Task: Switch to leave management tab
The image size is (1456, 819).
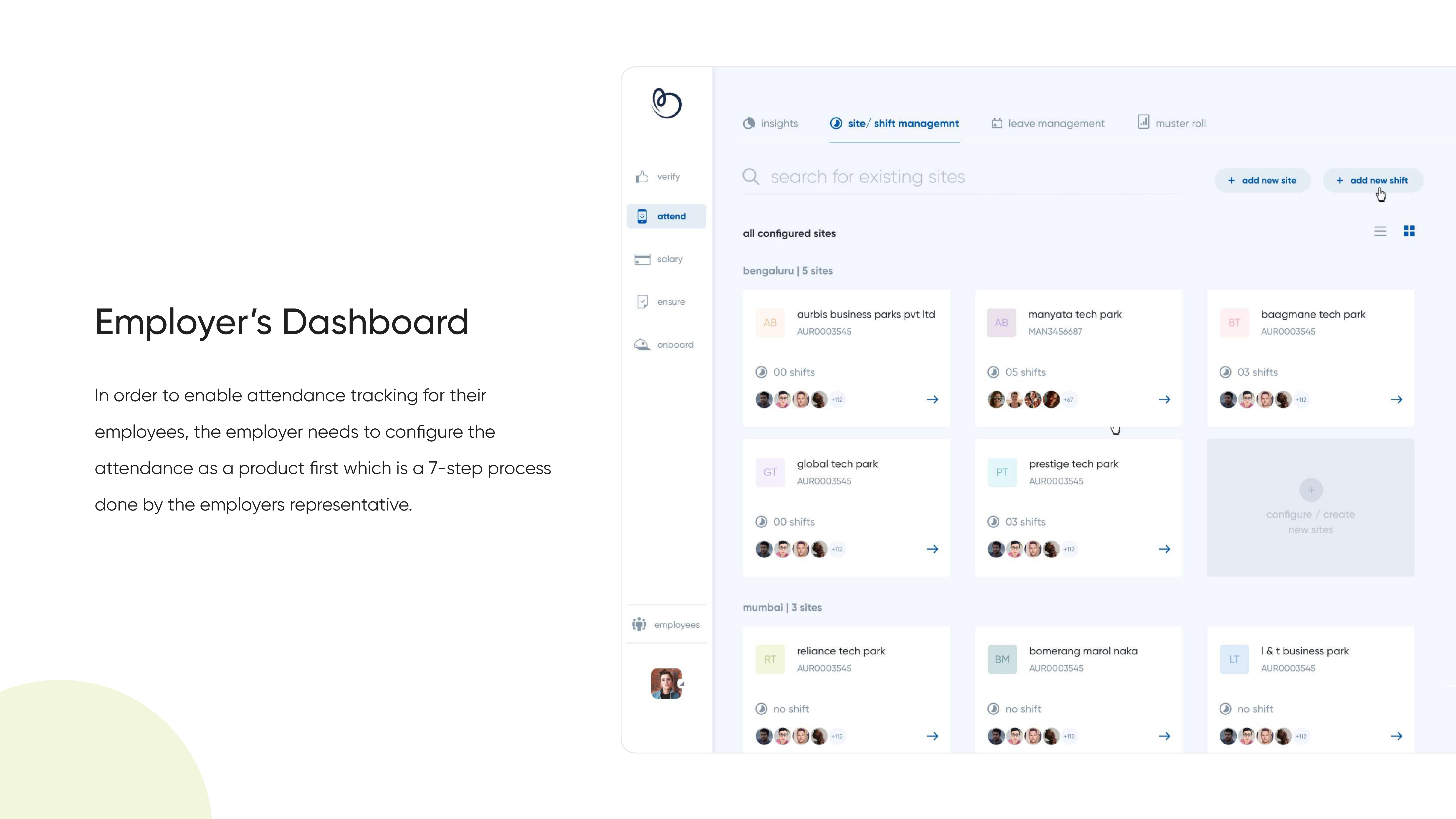Action: point(1047,123)
